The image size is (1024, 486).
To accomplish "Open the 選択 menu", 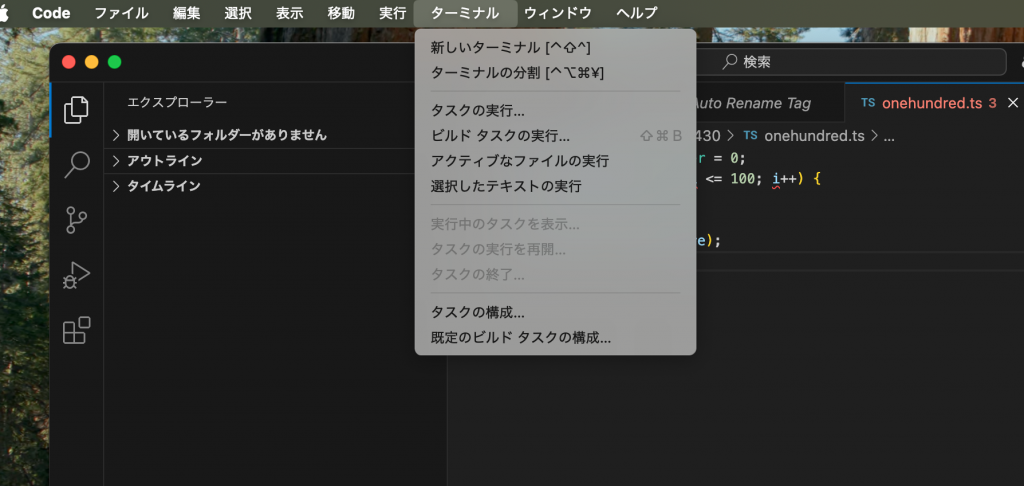I will click(x=238, y=13).
